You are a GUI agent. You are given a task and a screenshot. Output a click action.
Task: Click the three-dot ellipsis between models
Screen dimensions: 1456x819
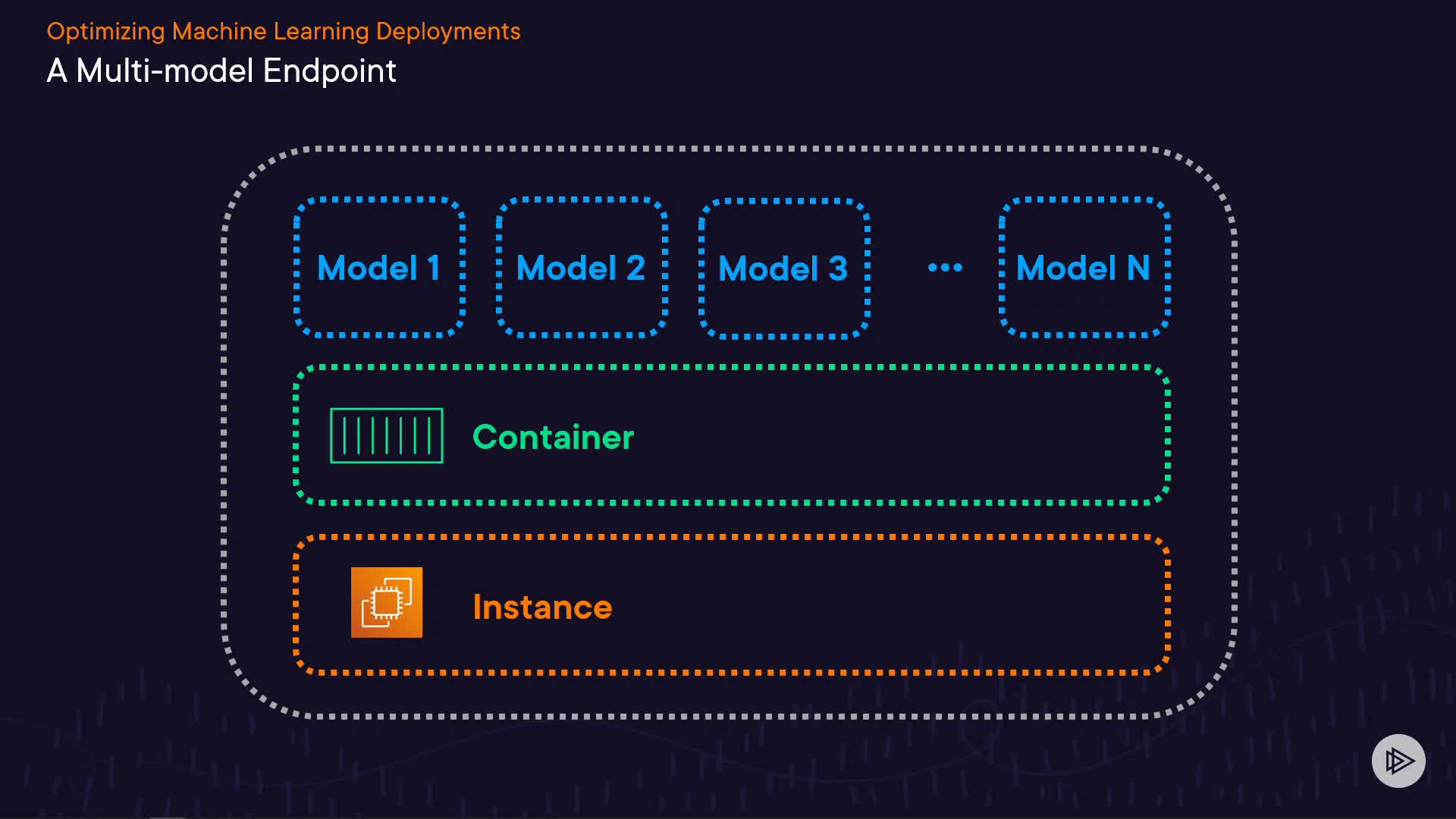pyautogui.click(x=945, y=268)
